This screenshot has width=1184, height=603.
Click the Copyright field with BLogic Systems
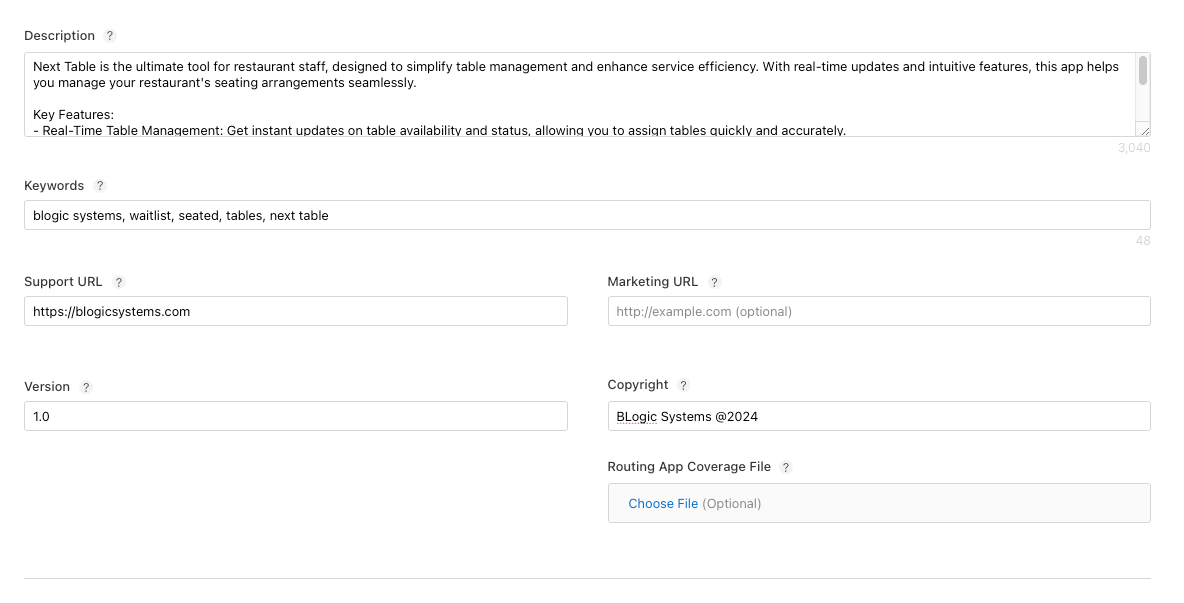878,416
